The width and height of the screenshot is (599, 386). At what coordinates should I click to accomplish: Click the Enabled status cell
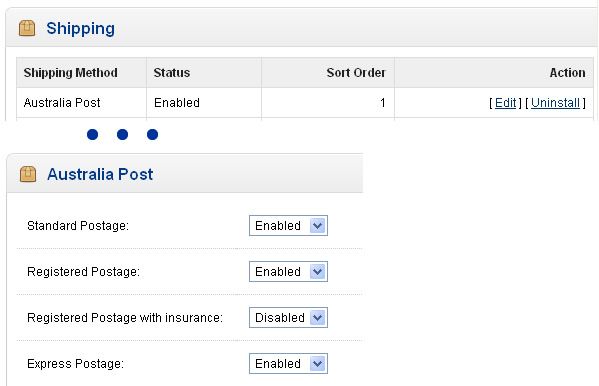click(x=177, y=103)
